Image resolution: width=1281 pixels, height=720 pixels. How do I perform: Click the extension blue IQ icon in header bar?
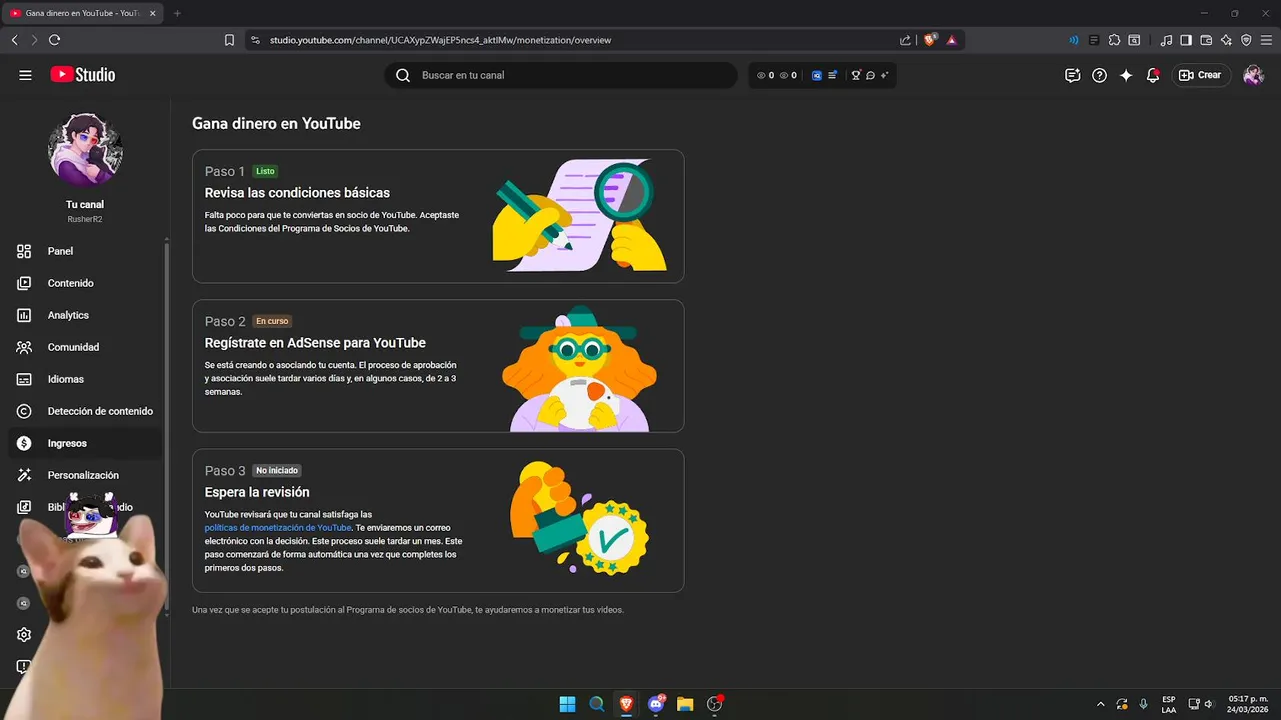[817, 75]
